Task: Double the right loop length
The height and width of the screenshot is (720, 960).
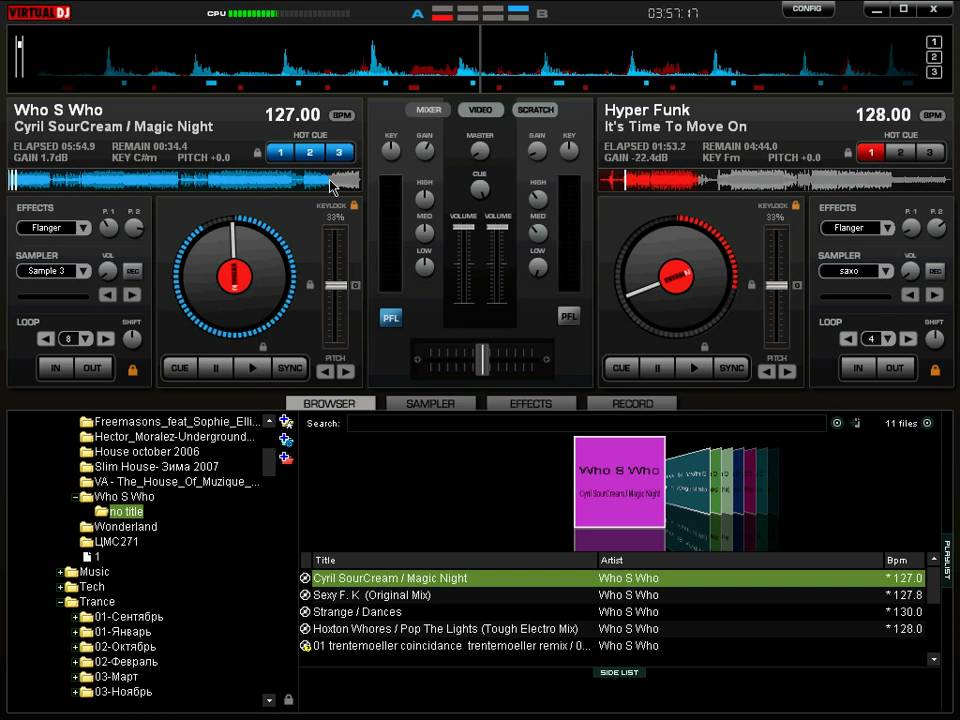Action: click(908, 339)
